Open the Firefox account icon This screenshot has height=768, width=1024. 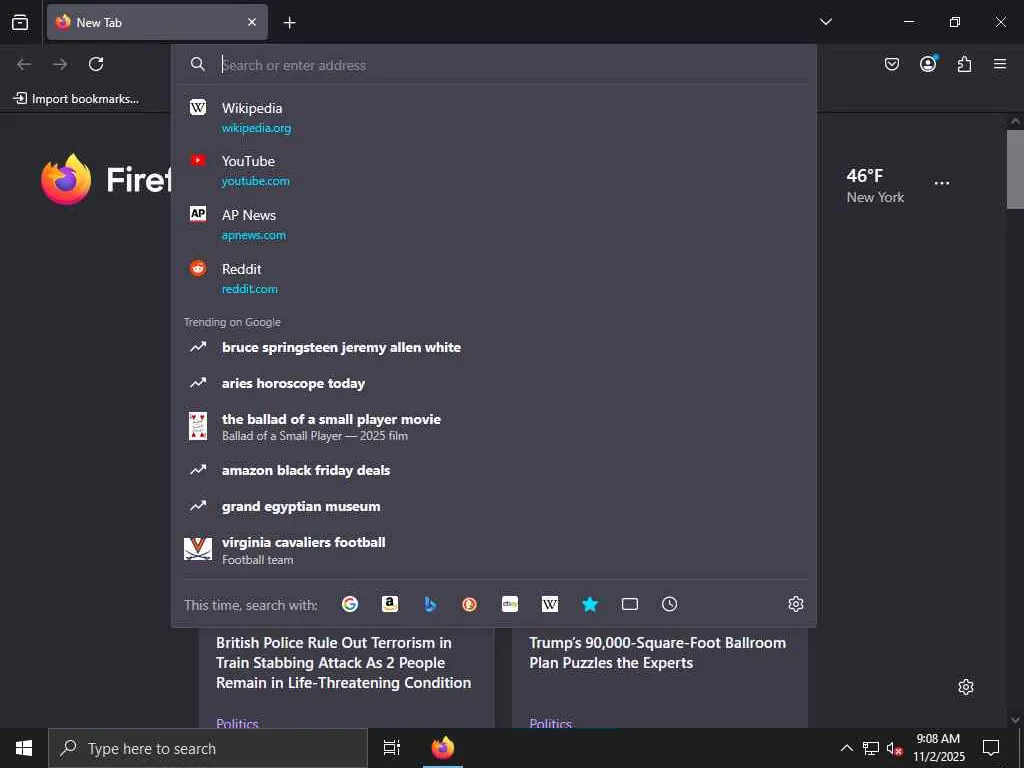coord(928,63)
